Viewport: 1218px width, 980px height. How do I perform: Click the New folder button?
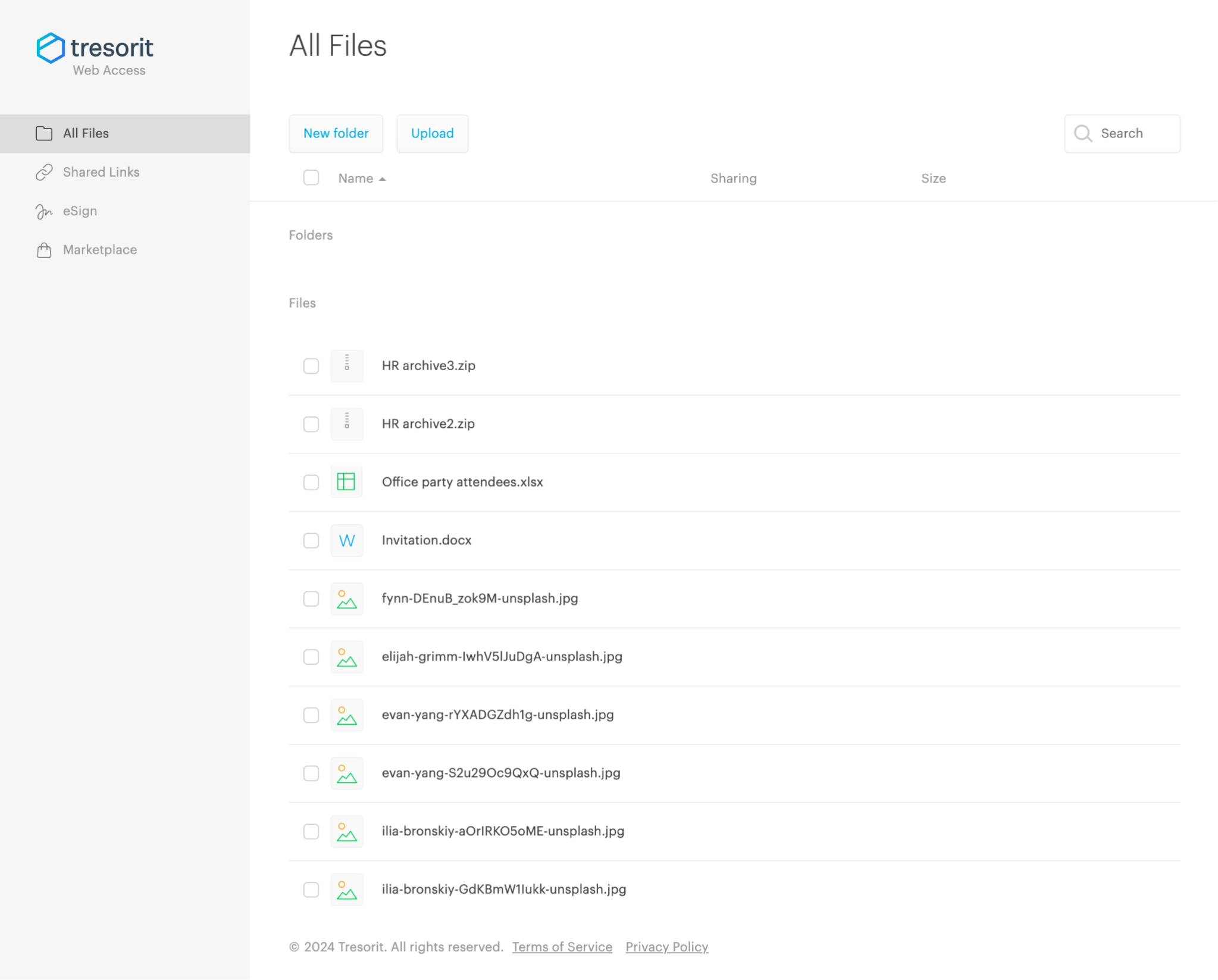(336, 134)
